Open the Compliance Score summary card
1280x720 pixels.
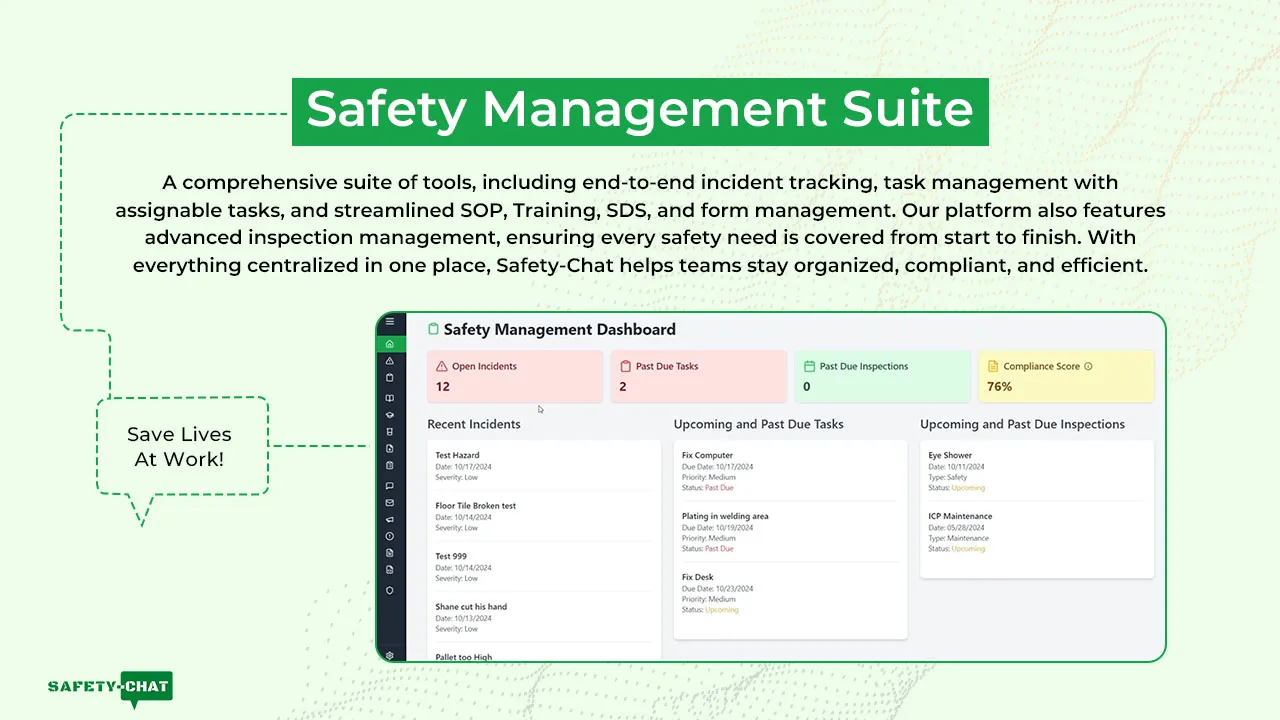pyautogui.click(x=1066, y=376)
